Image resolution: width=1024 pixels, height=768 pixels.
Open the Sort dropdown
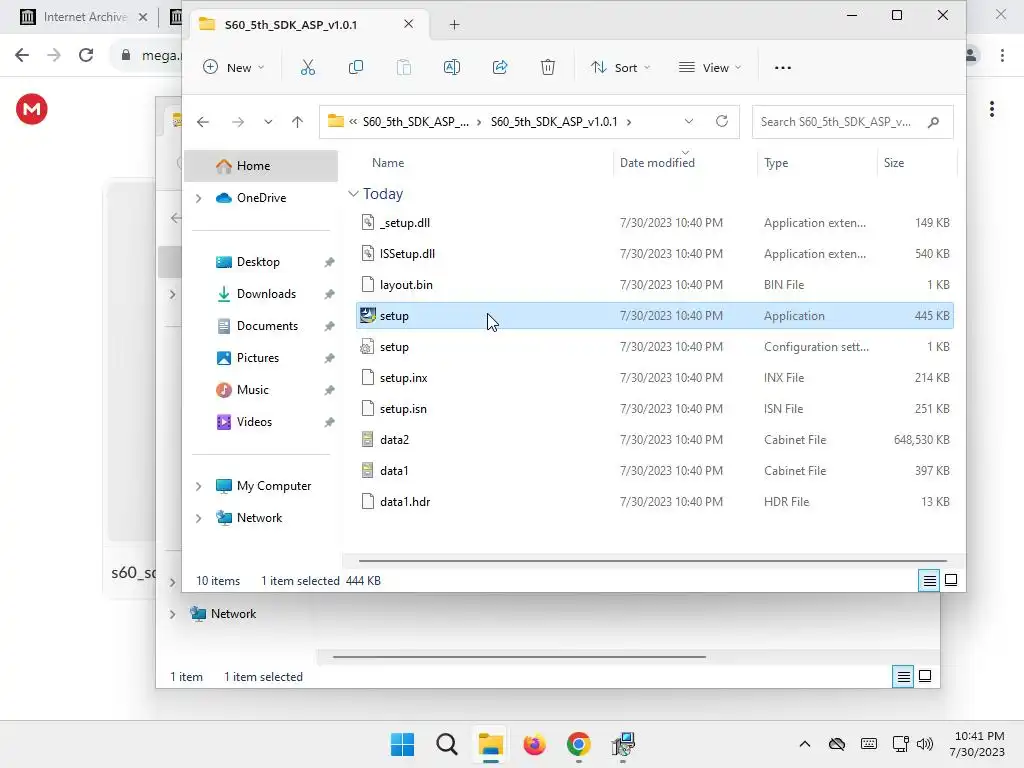click(620, 67)
